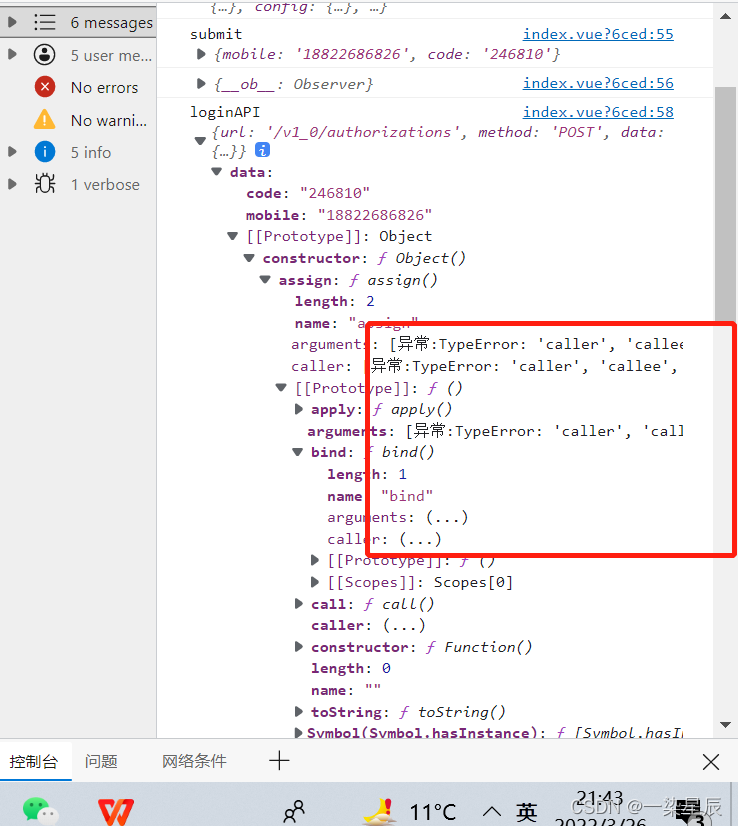Collapse the bind: f bind() node
The width and height of the screenshot is (738, 826).
click(298, 452)
